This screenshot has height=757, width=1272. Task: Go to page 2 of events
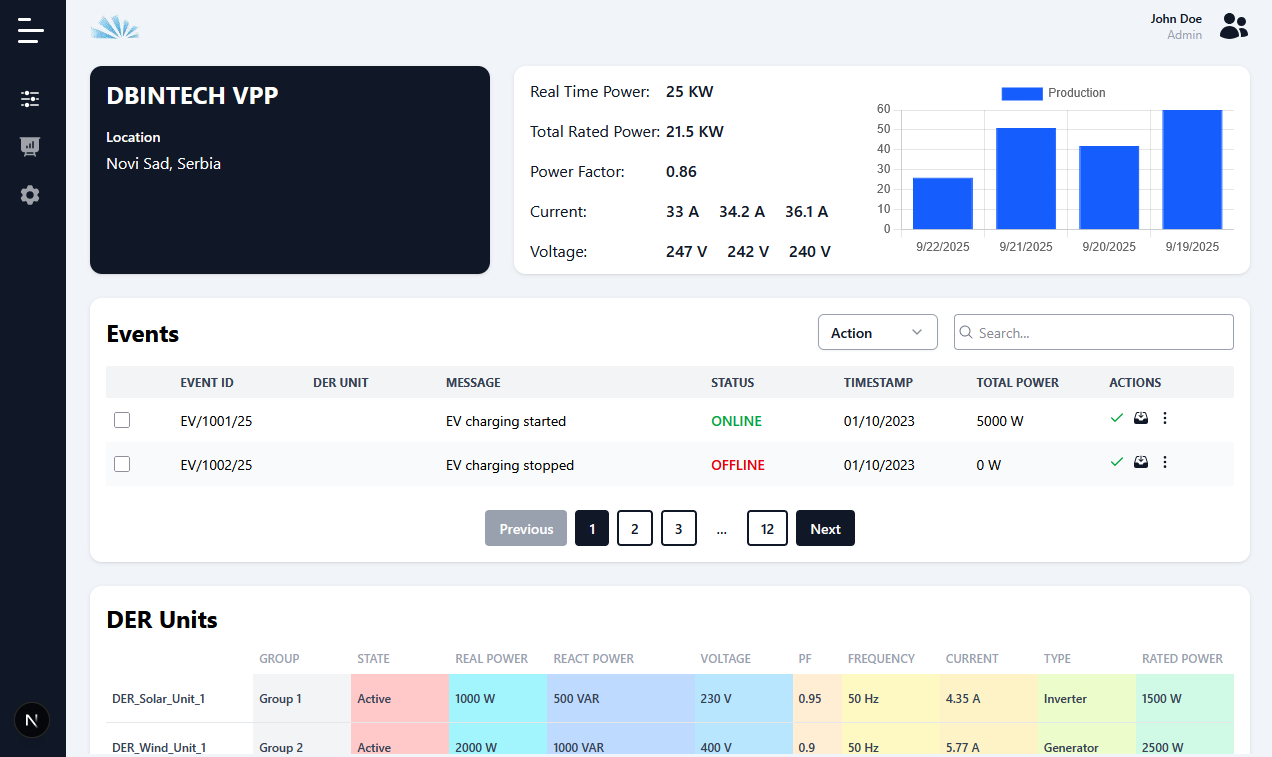[x=635, y=528]
